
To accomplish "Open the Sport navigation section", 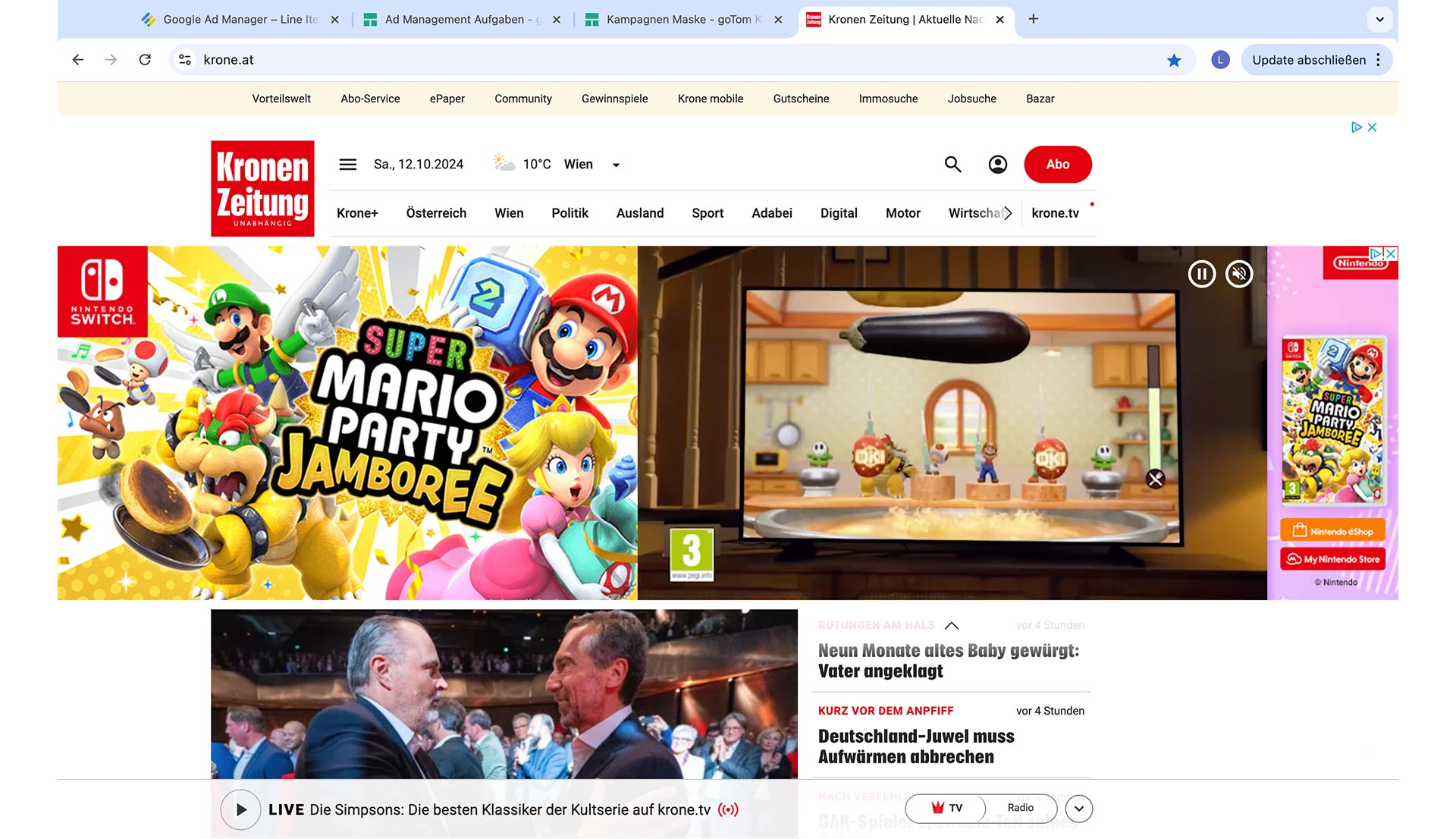I will tap(707, 213).
